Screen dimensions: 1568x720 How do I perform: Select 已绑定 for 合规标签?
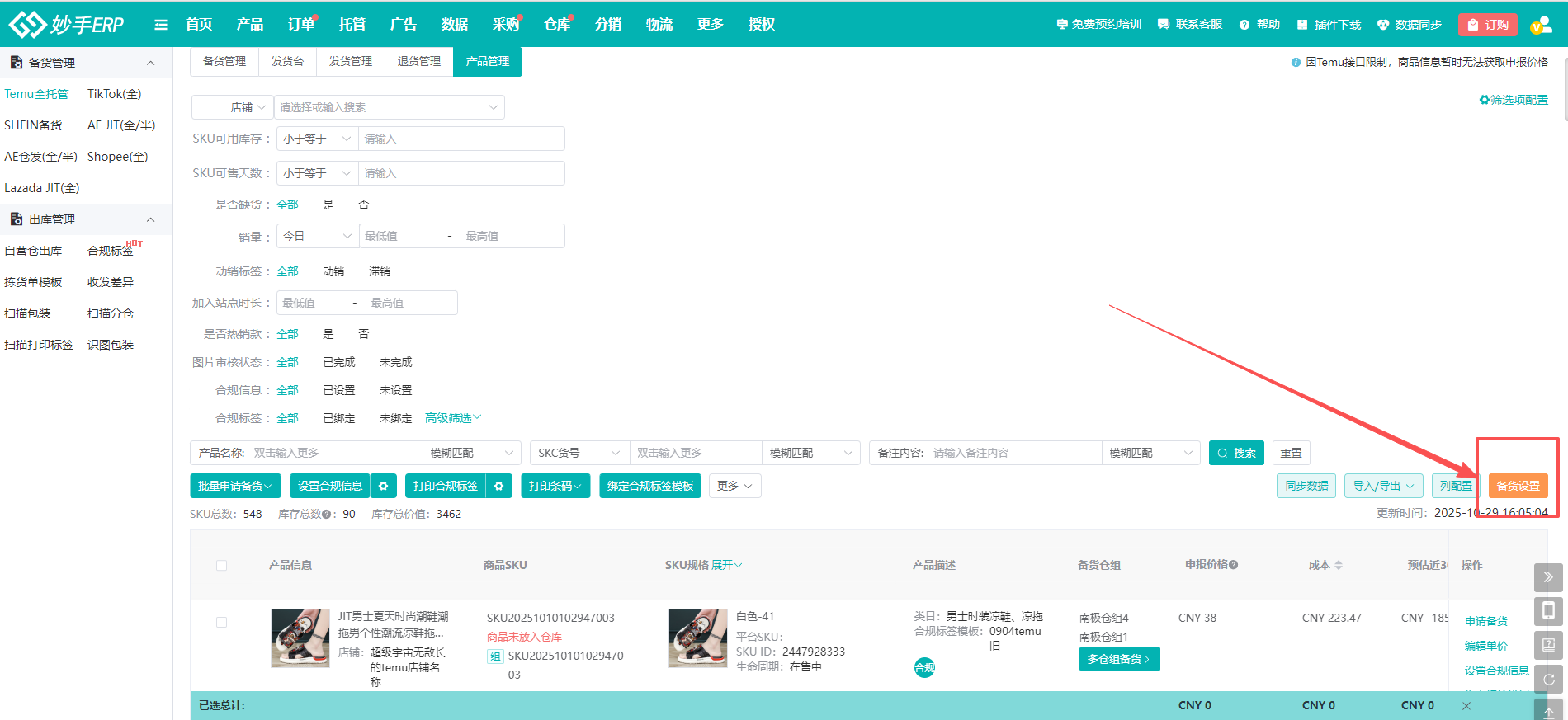click(x=339, y=418)
